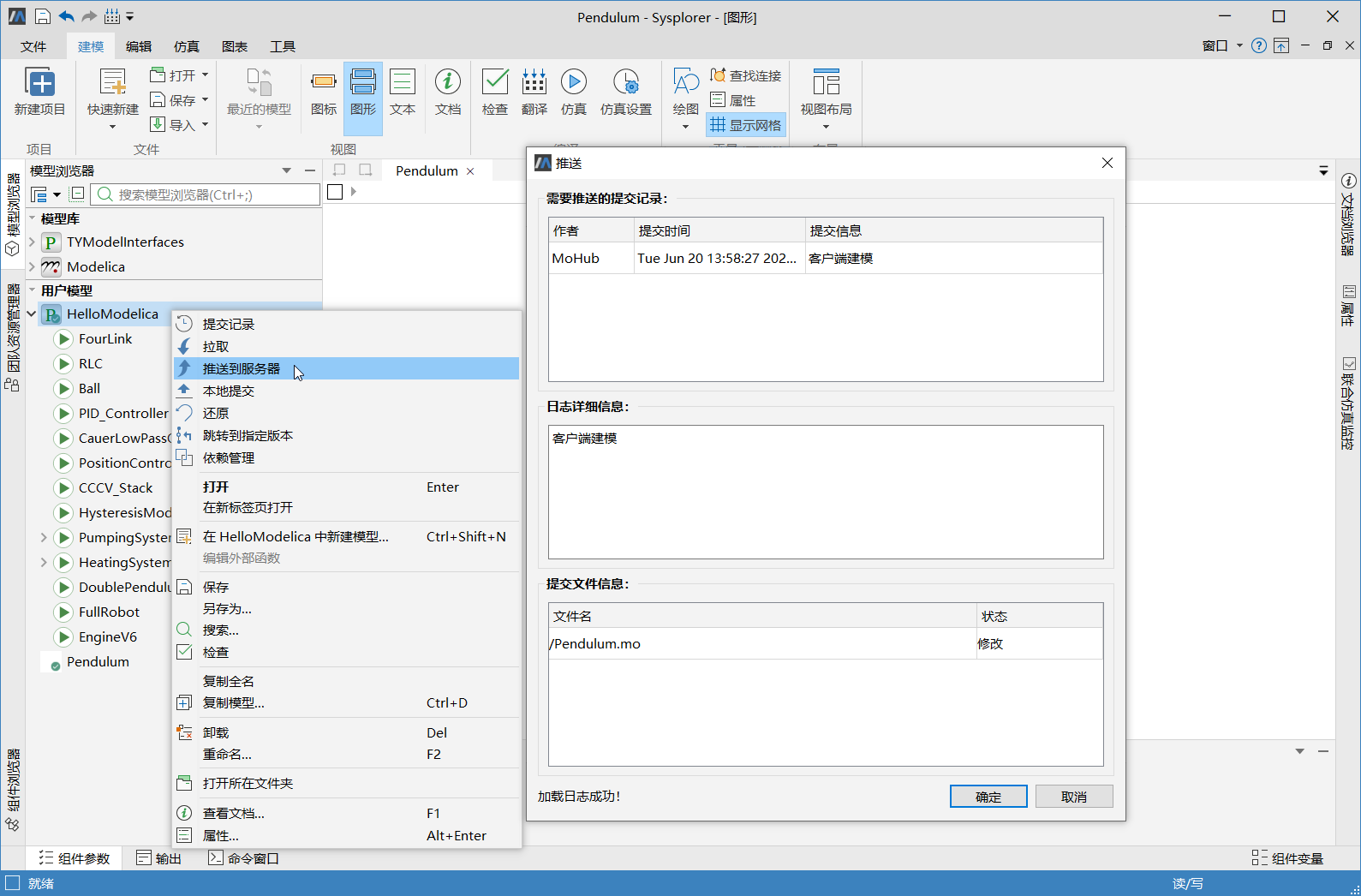Open the 文档浏览器 side panel
This screenshot has width=1361, height=896.
pyautogui.click(x=1348, y=214)
